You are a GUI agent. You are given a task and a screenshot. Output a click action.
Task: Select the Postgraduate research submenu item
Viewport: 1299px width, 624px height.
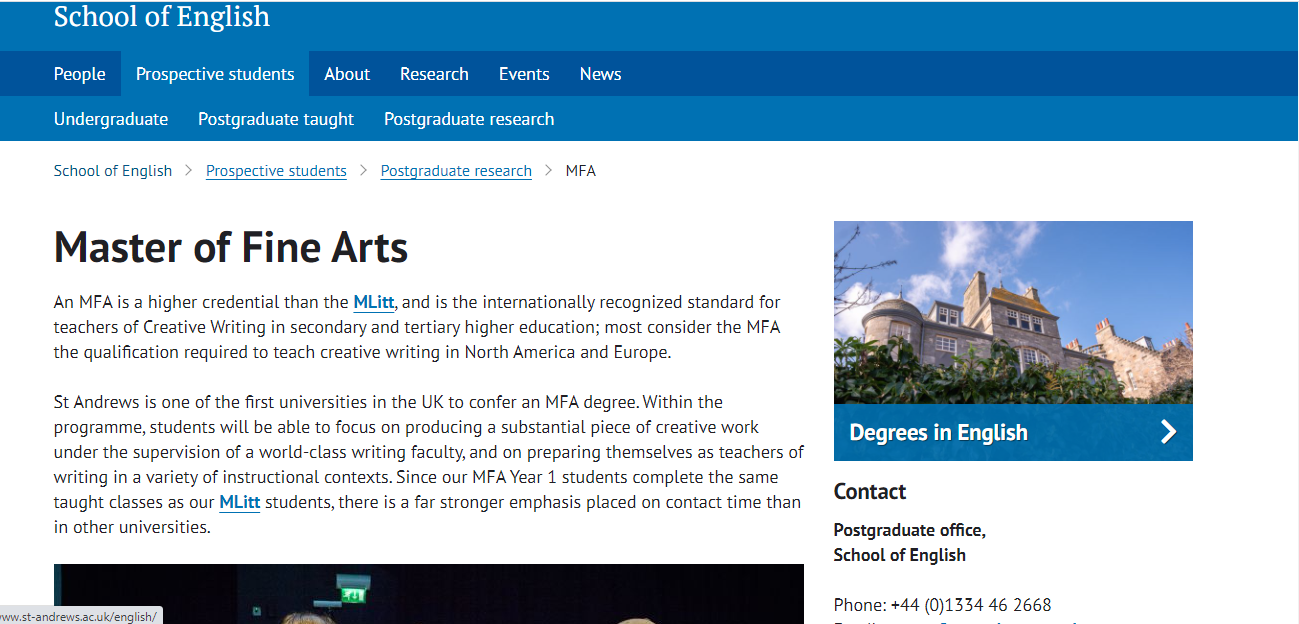click(469, 119)
